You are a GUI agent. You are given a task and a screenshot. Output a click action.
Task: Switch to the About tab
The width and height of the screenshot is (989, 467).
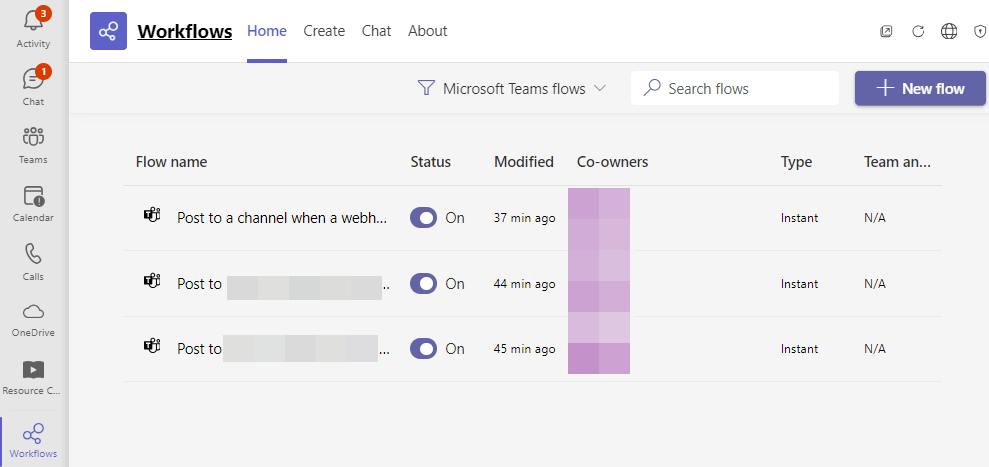428,31
